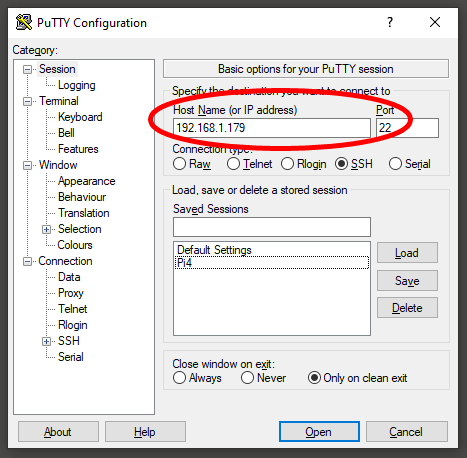Go to the Logging category
Screen dimensions: 467x458
(x=77, y=85)
